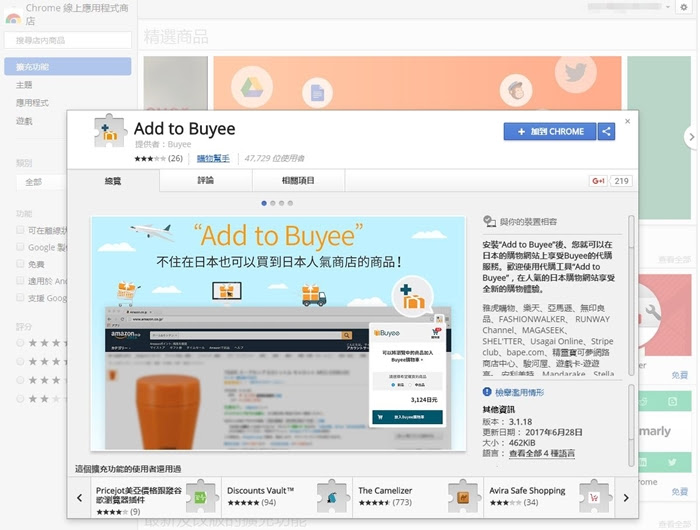Image resolution: width=700 pixels, height=530 pixels.
Task: Toggle the free (免費) filter checkbox
Action: pyautogui.click(x=20, y=263)
